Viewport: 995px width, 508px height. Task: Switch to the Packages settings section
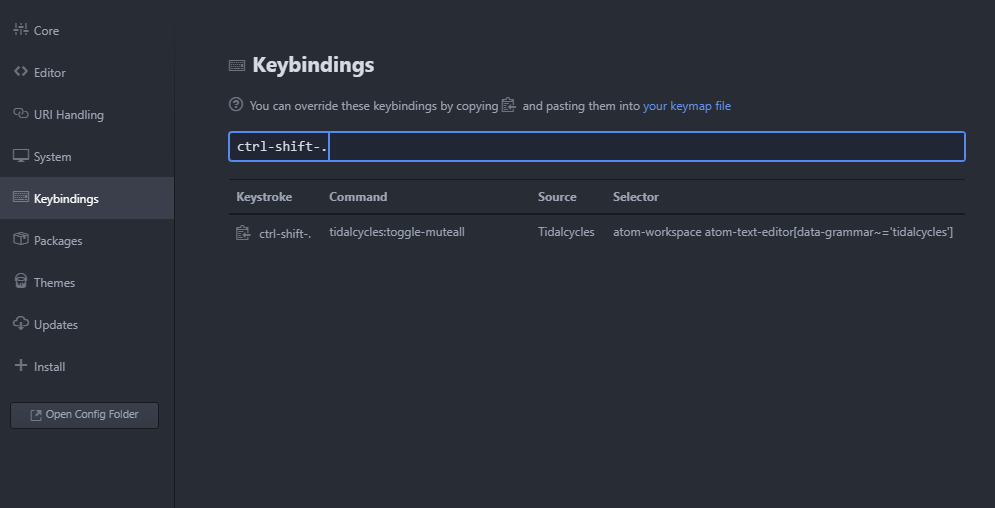pyautogui.click(x=58, y=241)
